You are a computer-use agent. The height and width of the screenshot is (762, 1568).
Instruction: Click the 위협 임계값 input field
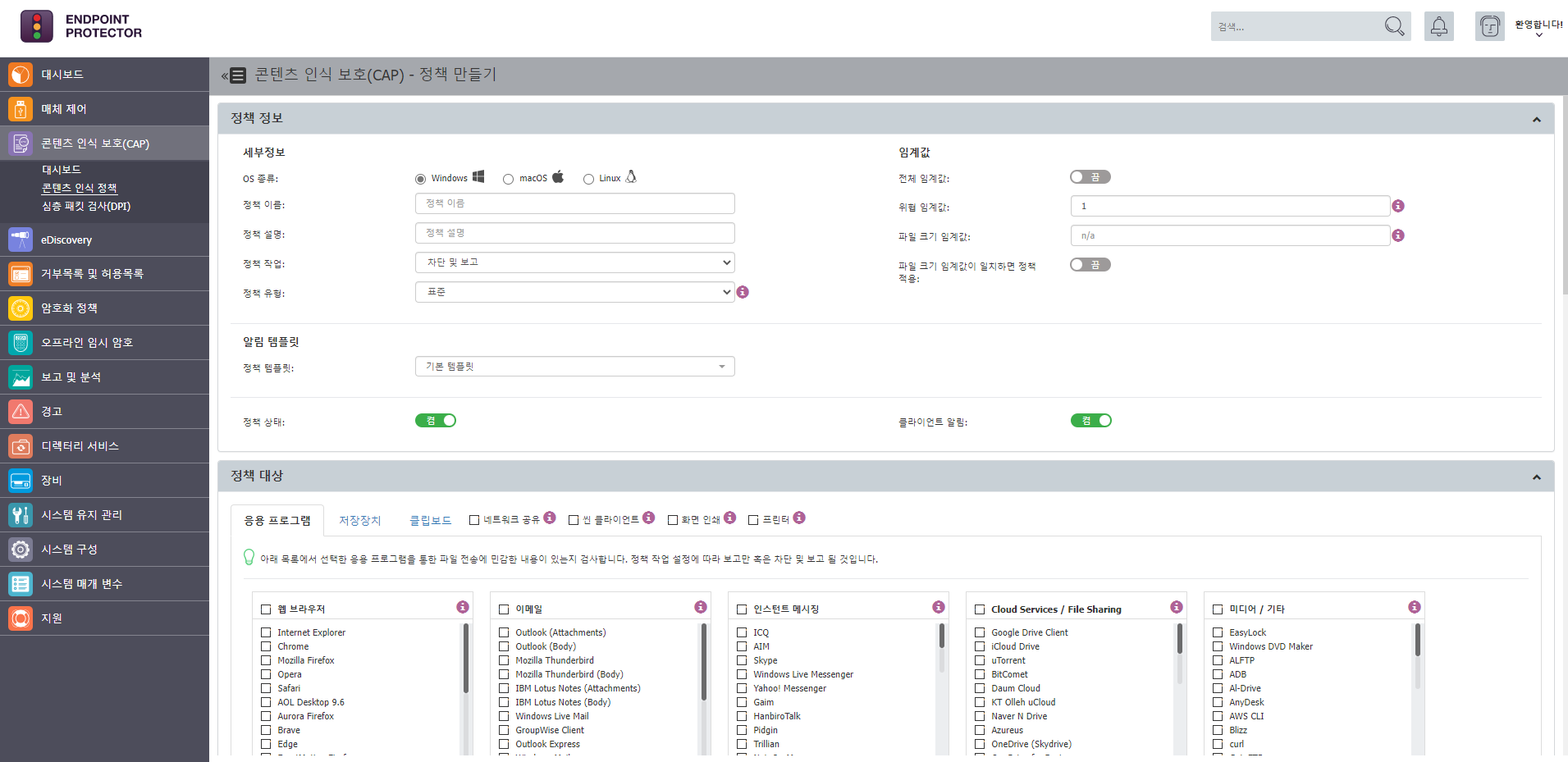click(x=1230, y=206)
